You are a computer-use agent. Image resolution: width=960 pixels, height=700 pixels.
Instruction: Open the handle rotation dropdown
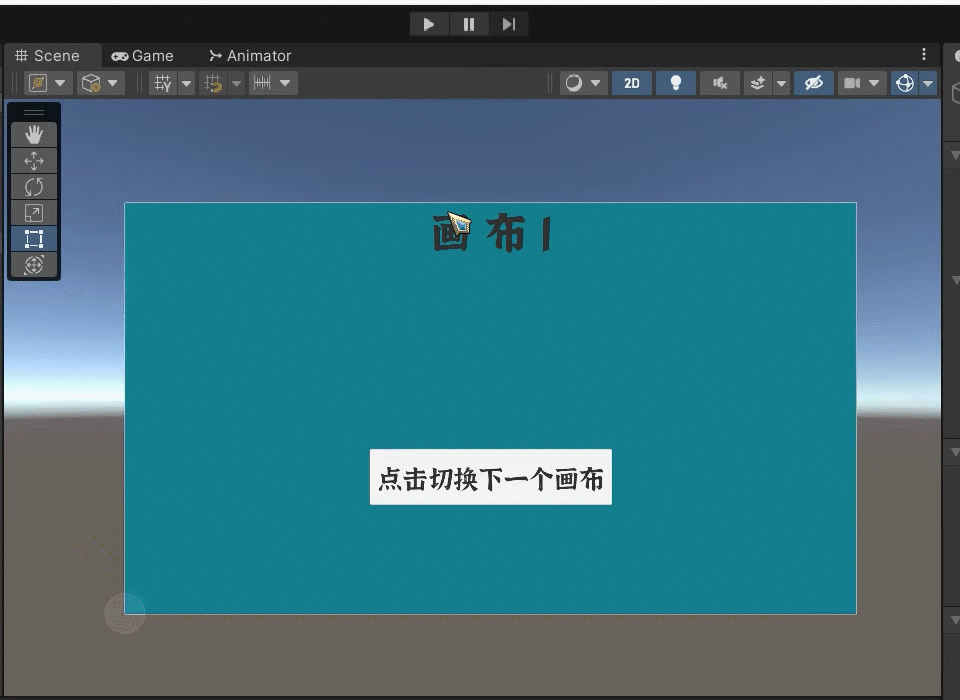pos(113,83)
